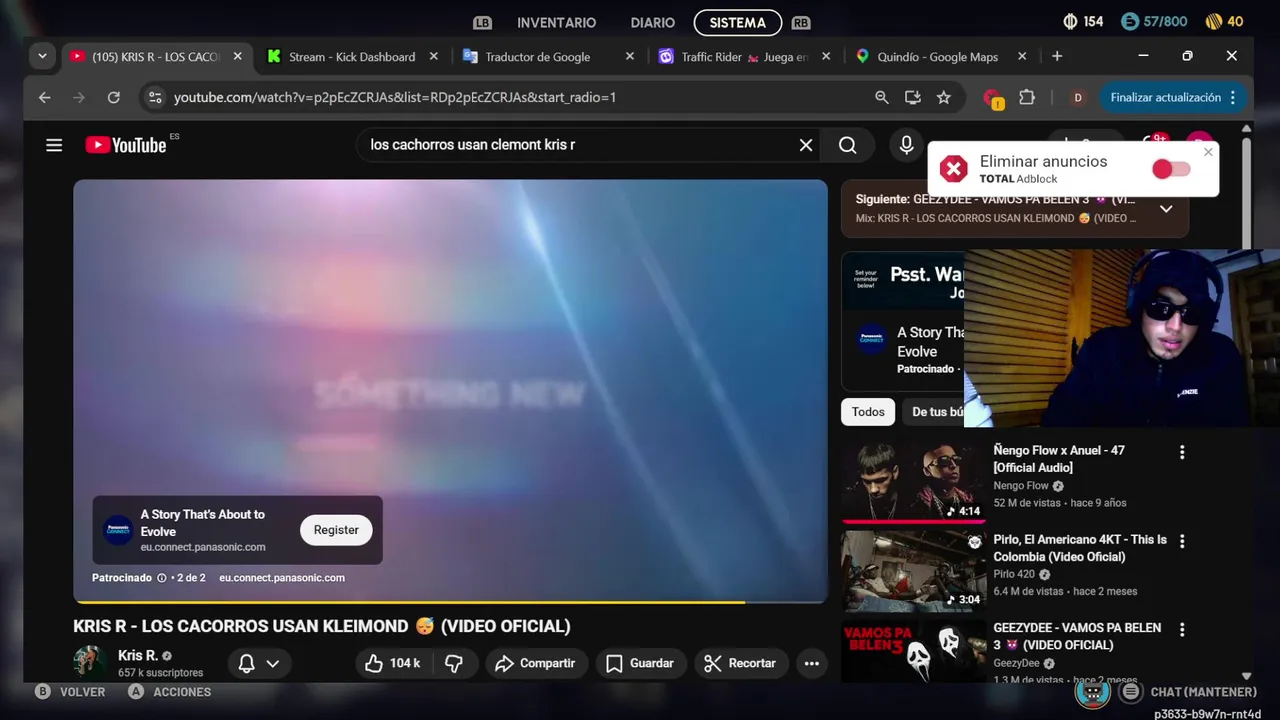Image resolution: width=1280 pixels, height=720 pixels.
Task: Open the Chrome profile avatar D
Action: pos(1077,97)
